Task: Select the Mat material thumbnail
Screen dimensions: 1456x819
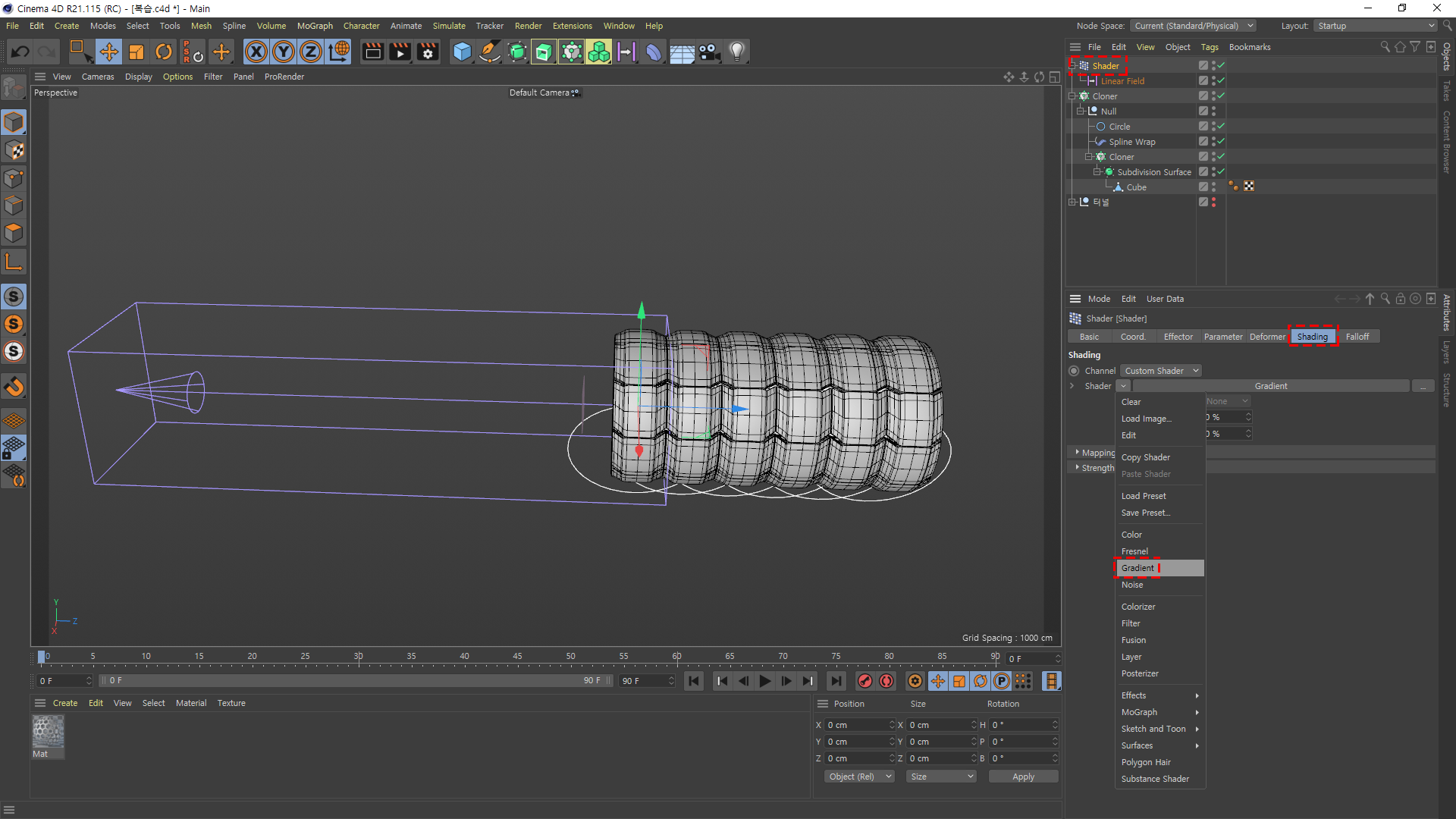Action: pos(48,733)
